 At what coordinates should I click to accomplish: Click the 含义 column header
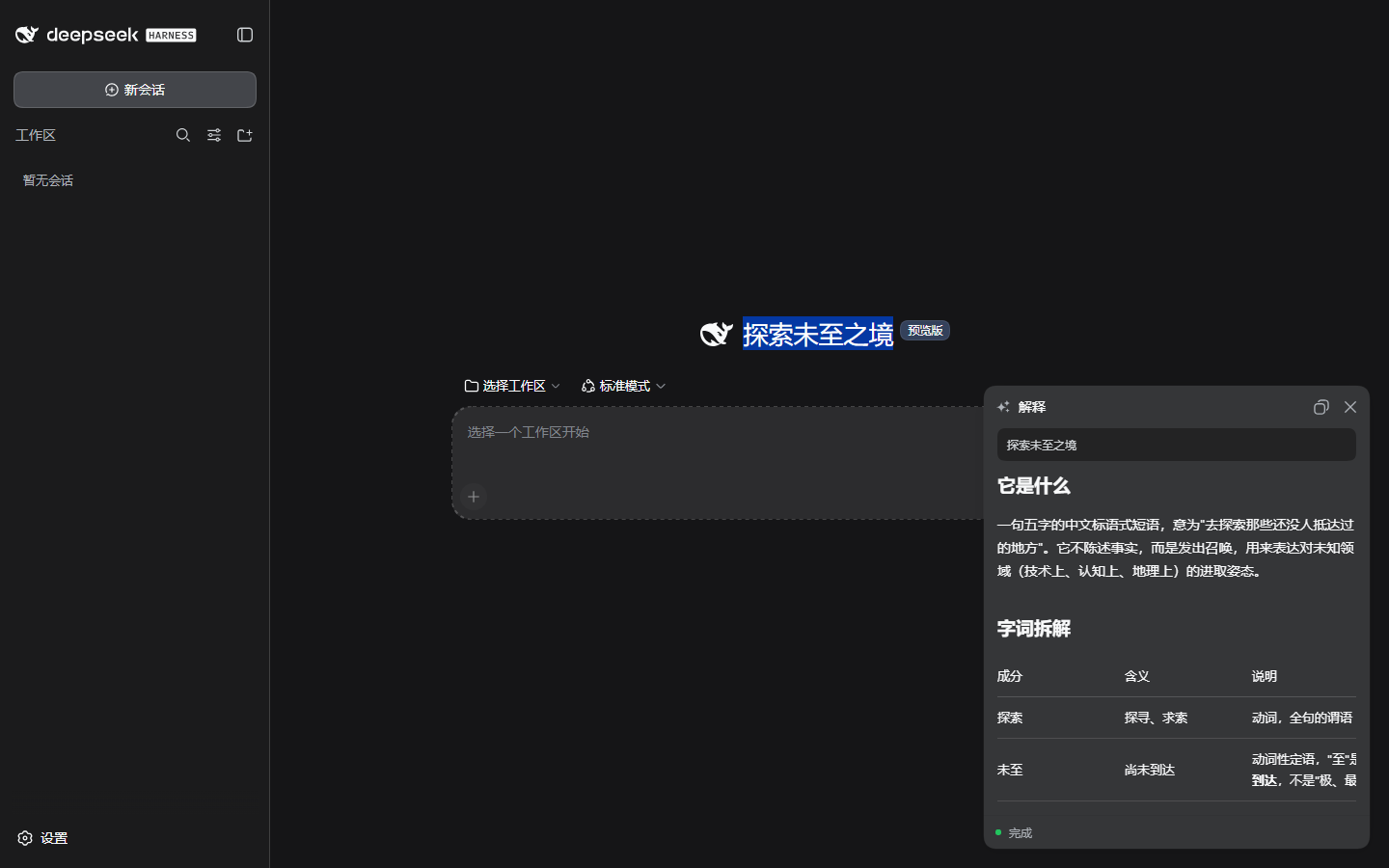pos(1137,676)
